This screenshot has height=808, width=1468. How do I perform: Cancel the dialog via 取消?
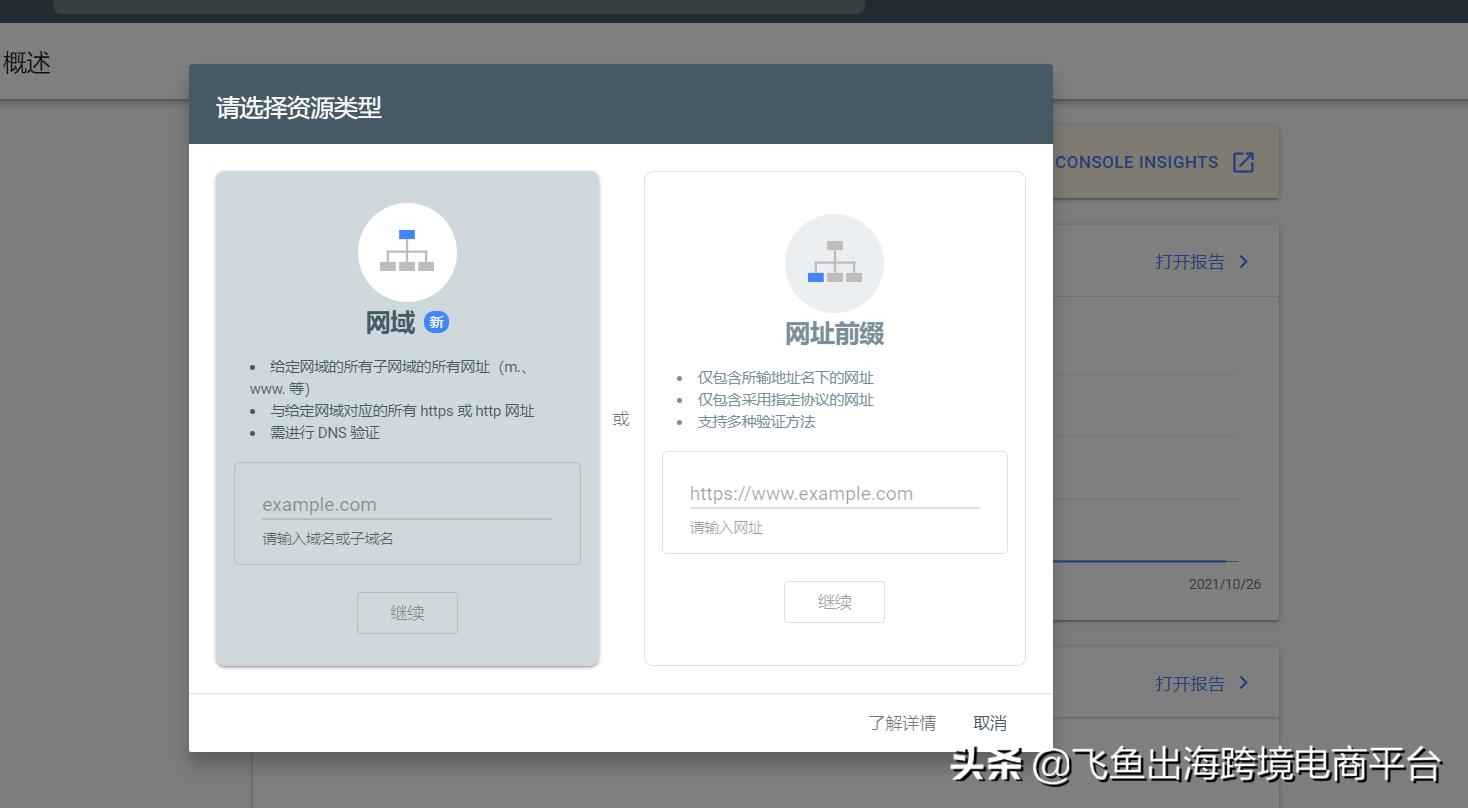click(989, 722)
